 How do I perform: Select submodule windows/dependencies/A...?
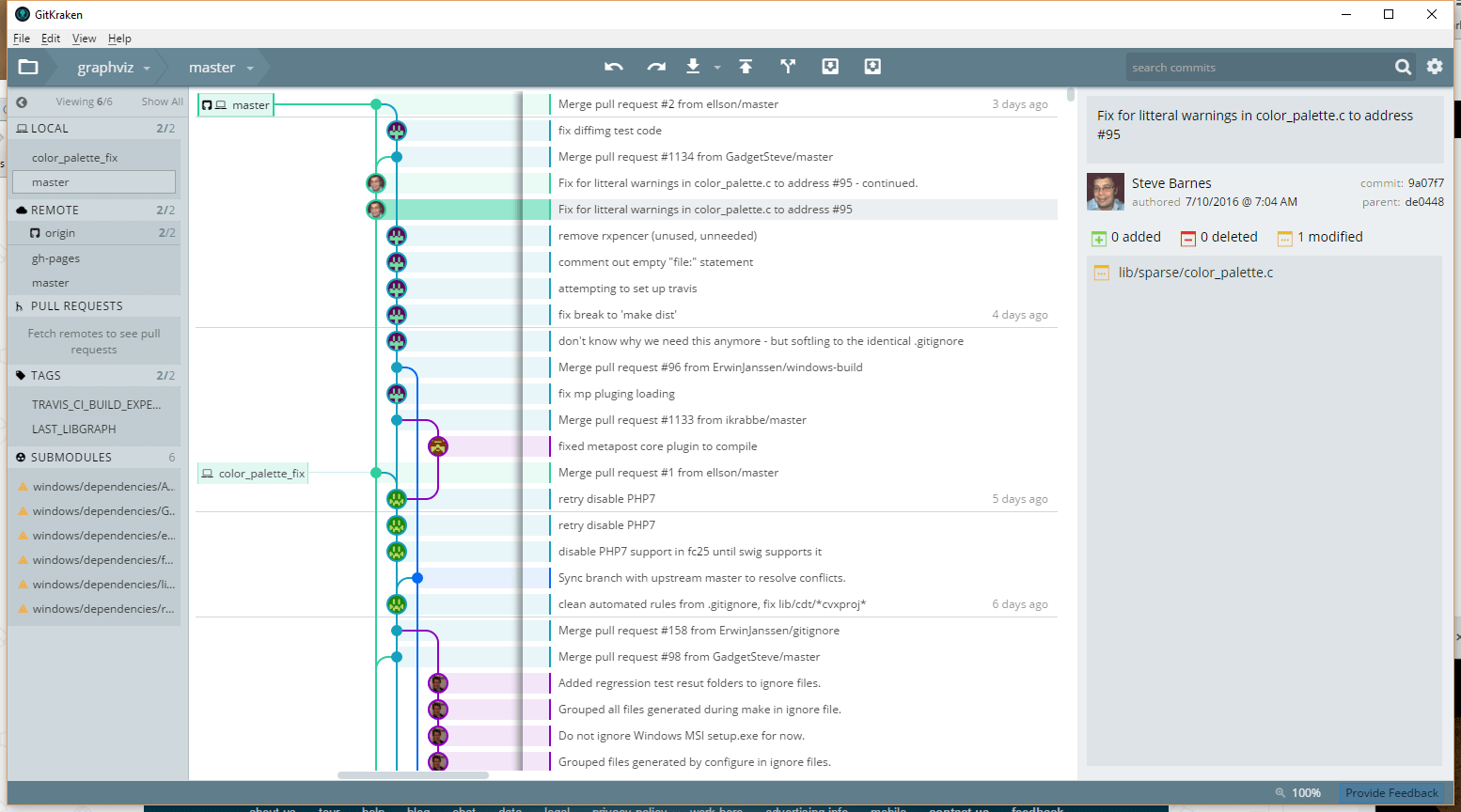tap(96, 487)
